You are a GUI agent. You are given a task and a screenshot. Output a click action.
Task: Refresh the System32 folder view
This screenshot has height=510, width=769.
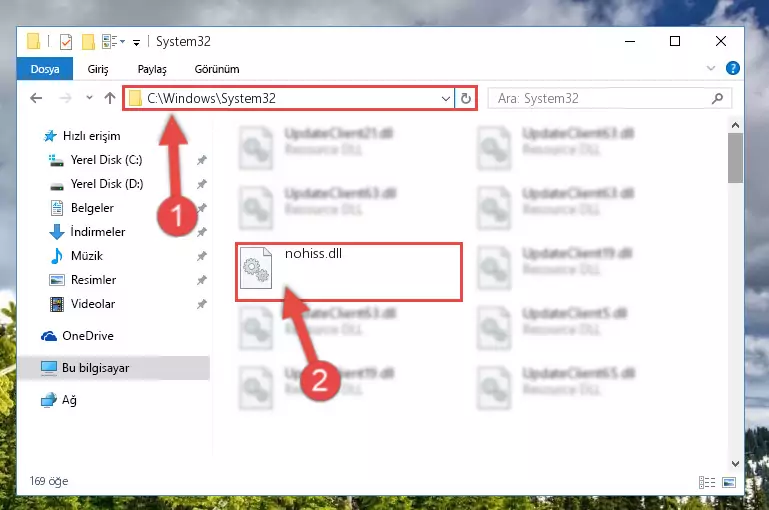(x=466, y=99)
